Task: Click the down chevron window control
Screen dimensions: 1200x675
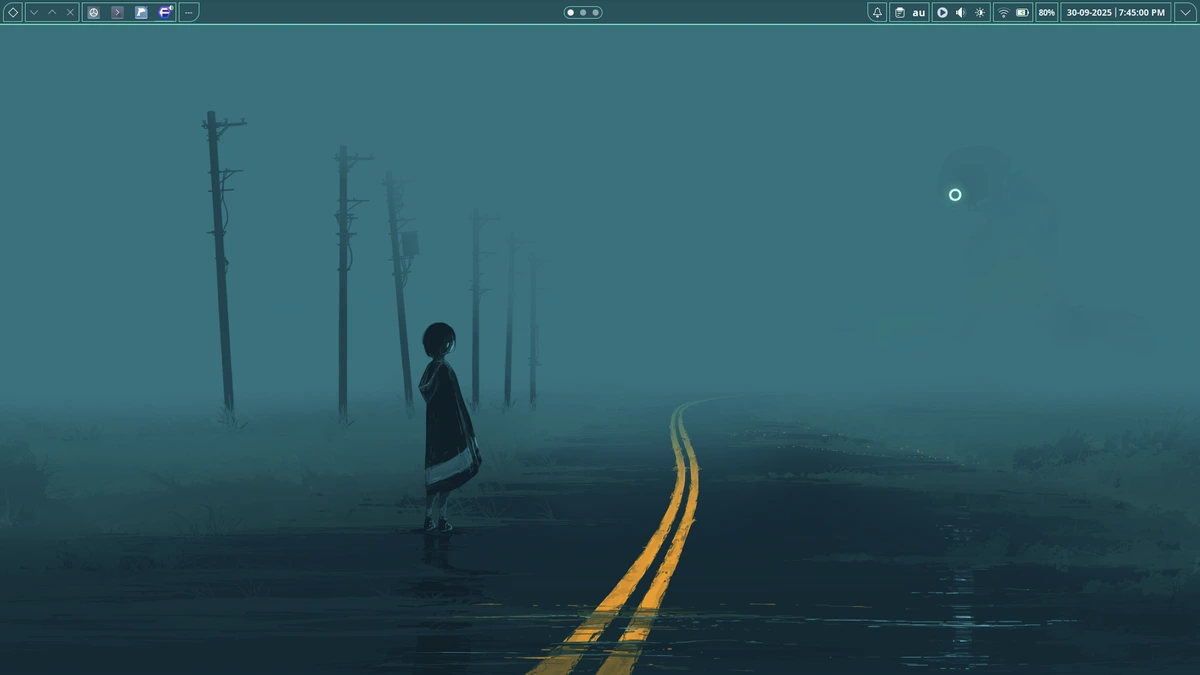Action: (x=34, y=12)
